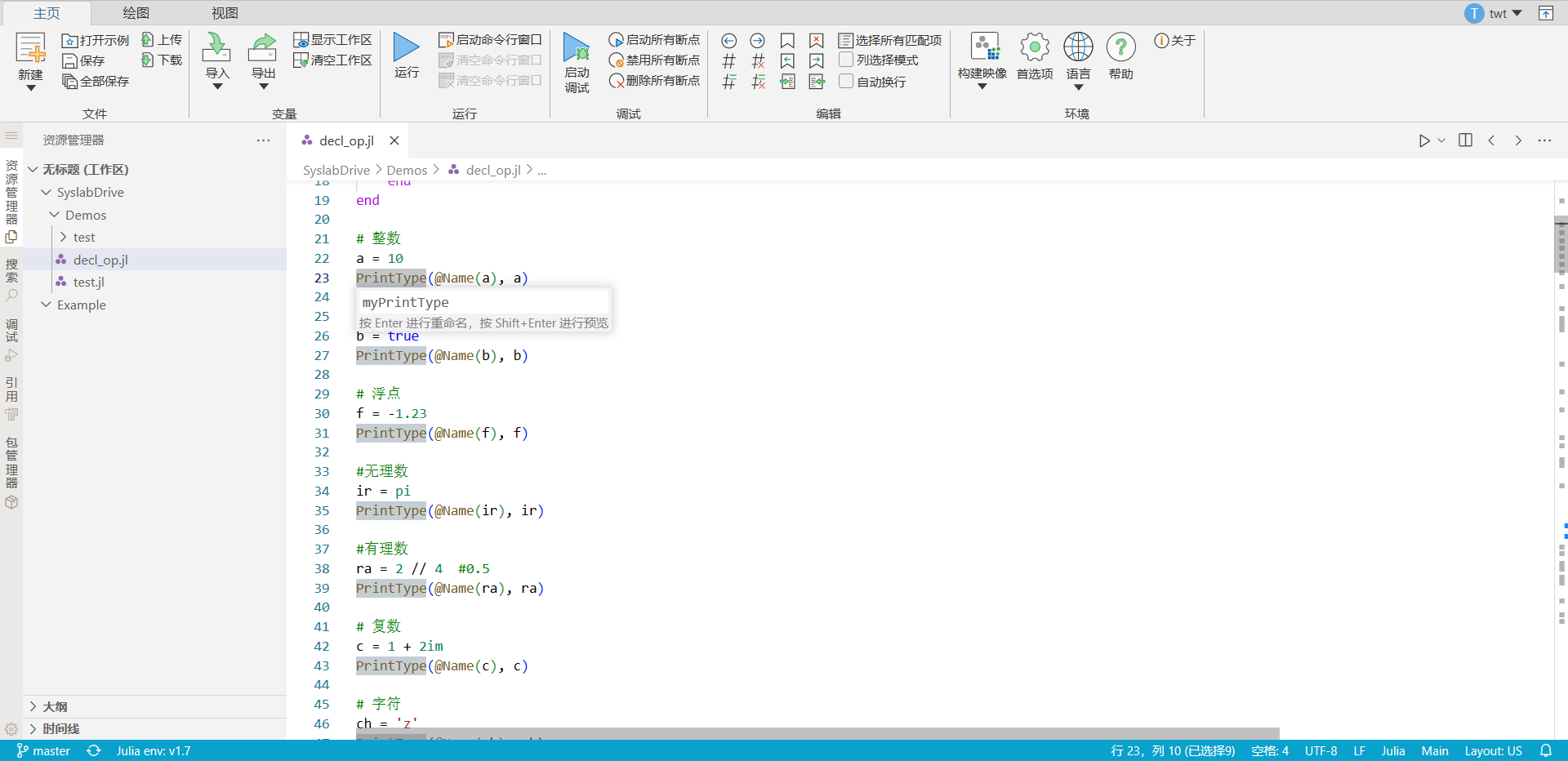The image size is (1568, 761).
Task: Open the run dropdown chevron beside editor play button
Action: coord(1441,140)
